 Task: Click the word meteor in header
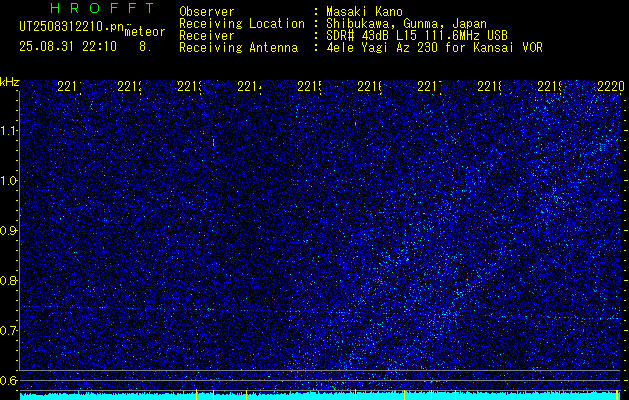[145, 32]
